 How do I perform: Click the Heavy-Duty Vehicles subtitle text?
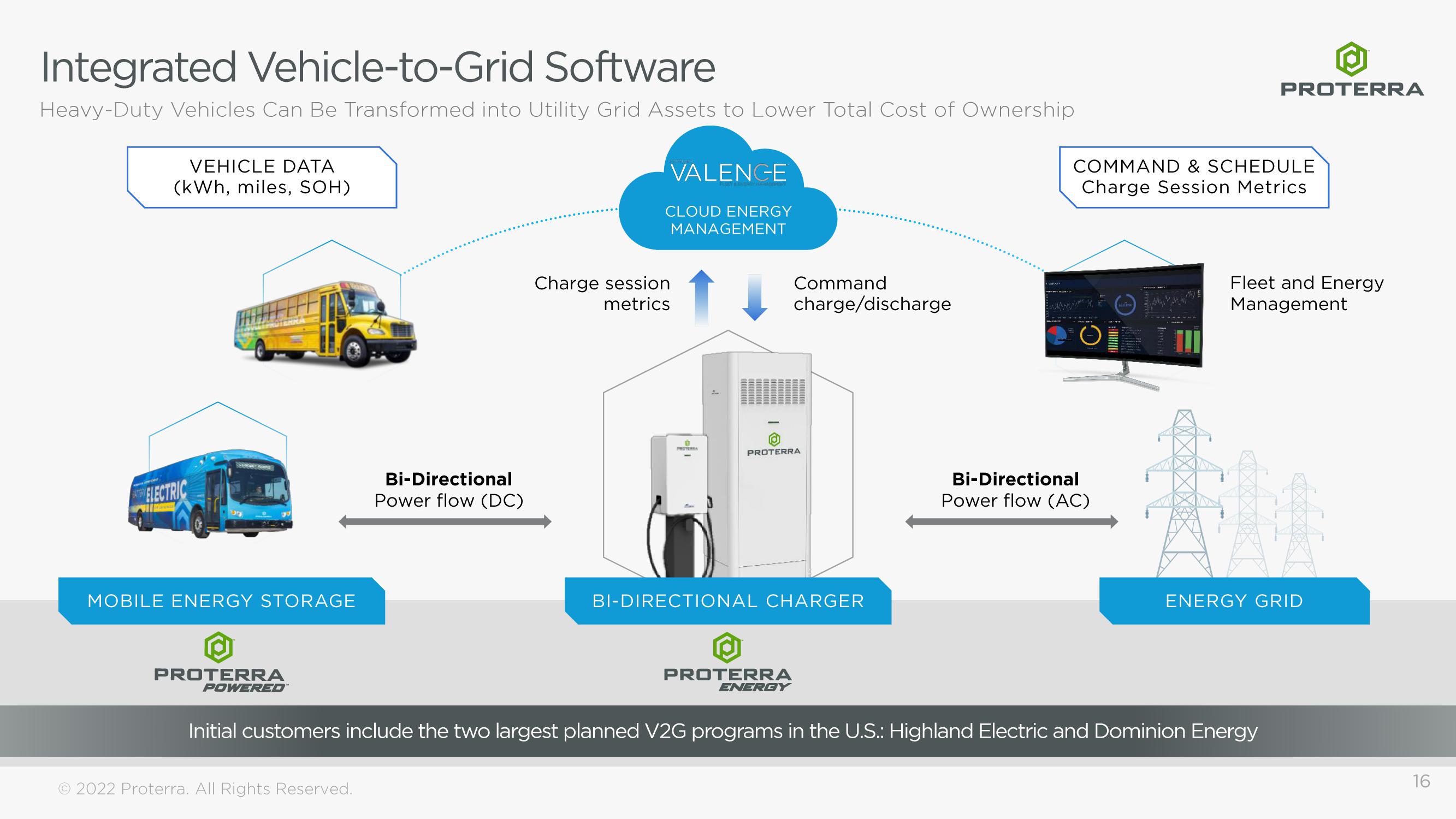[x=557, y=110]
